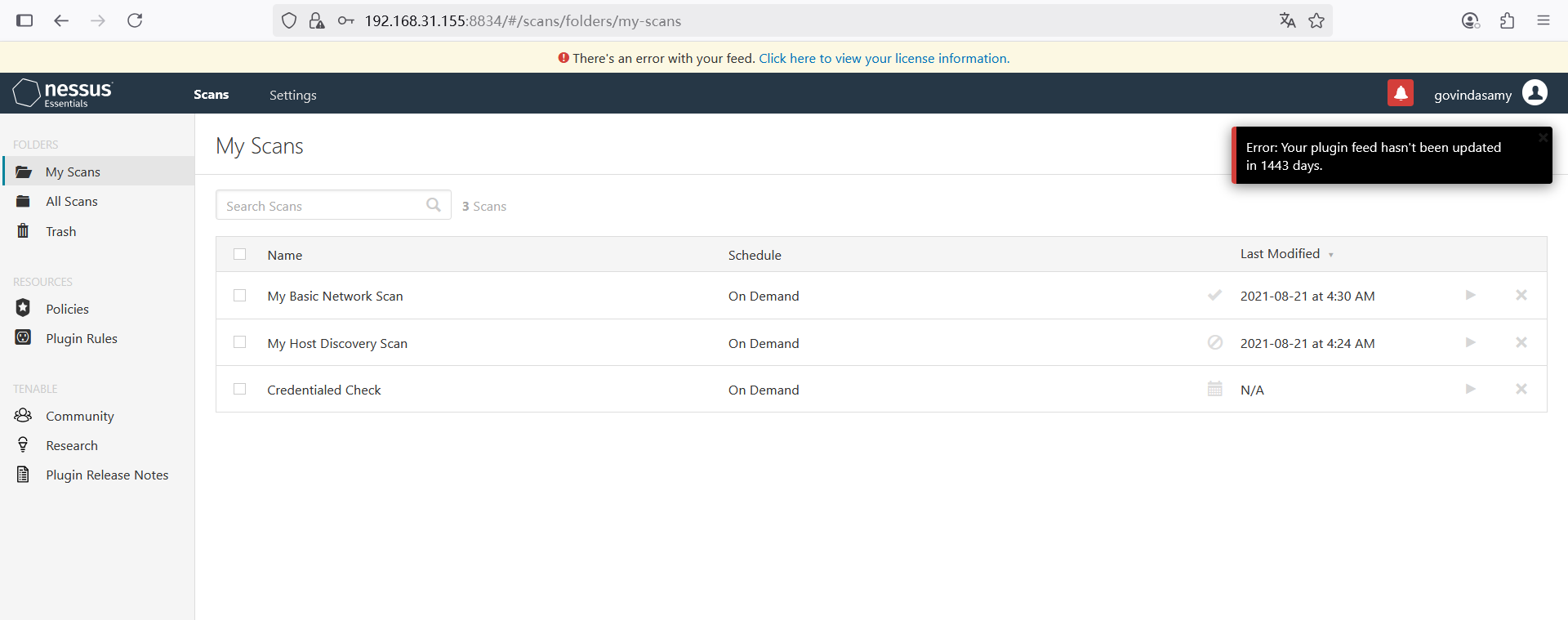1568x620 pixels.
Task: Dismiss the plugin feed error toast
Action: (x=1543, y=138)
